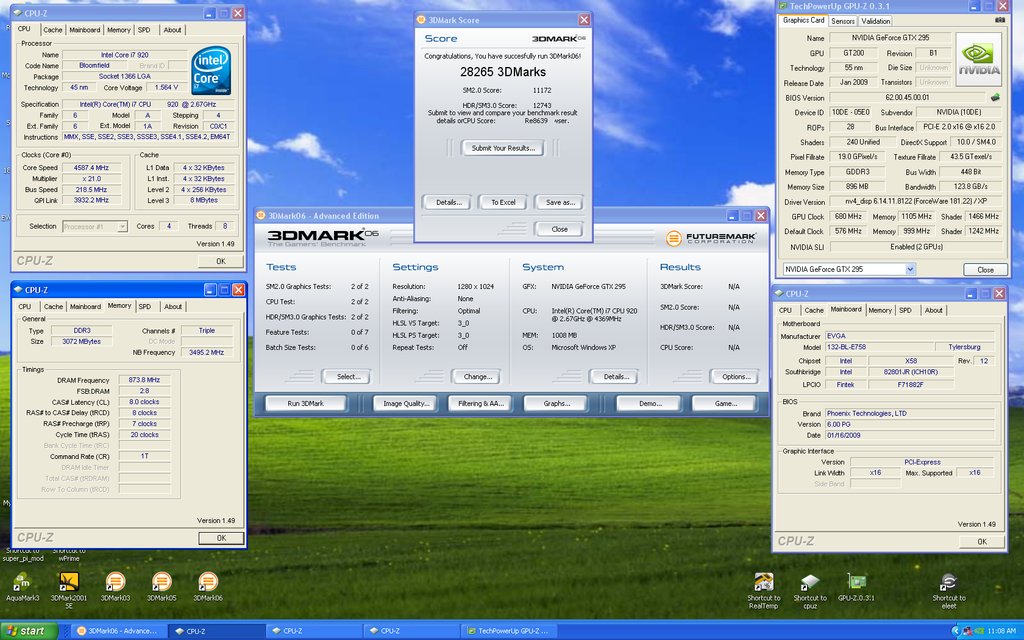This screenshot has width=1024, height=640.
Task: Click the Game button in 3DMark06
Action: tap(725, 404)
